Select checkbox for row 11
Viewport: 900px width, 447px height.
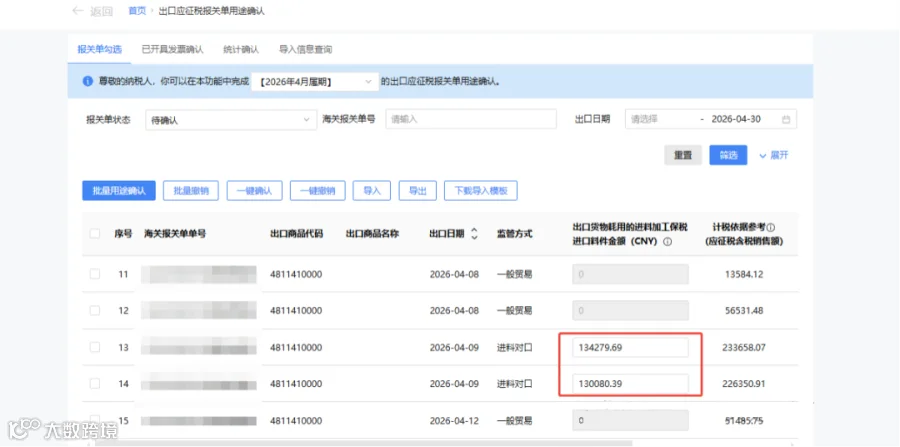click(95, 274)
